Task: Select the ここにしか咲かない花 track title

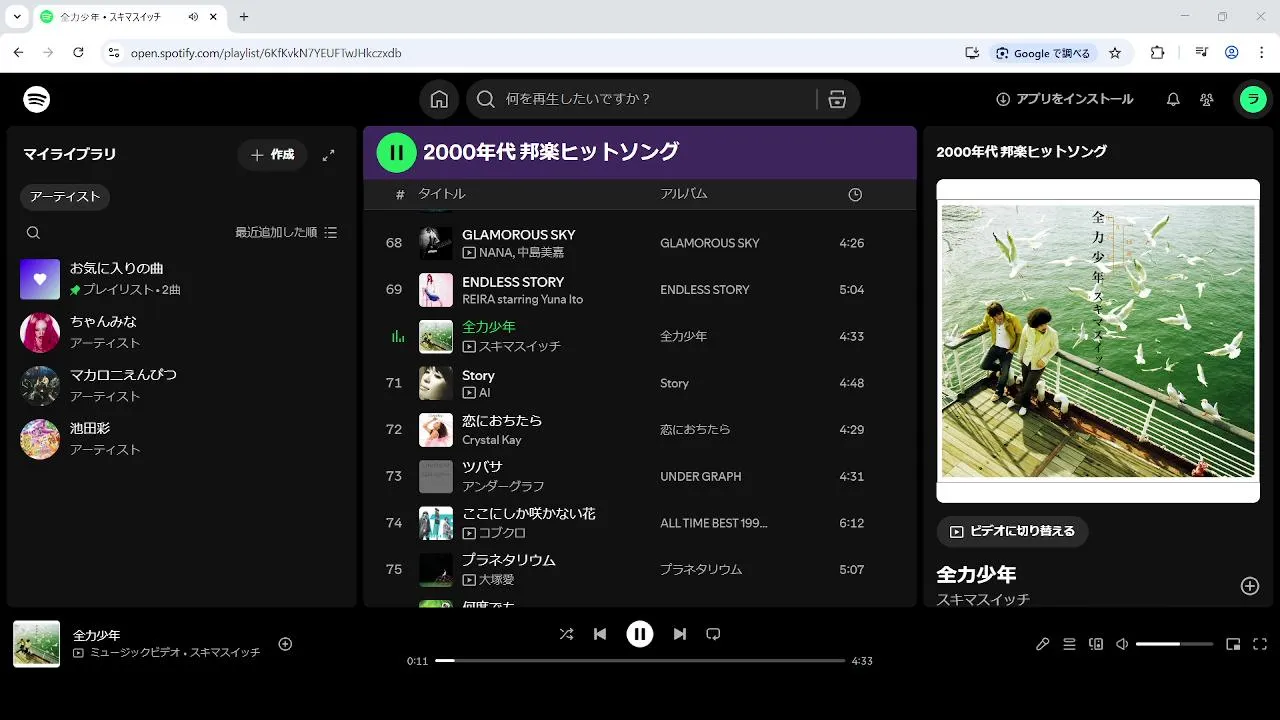Action: tap(529, 514)
